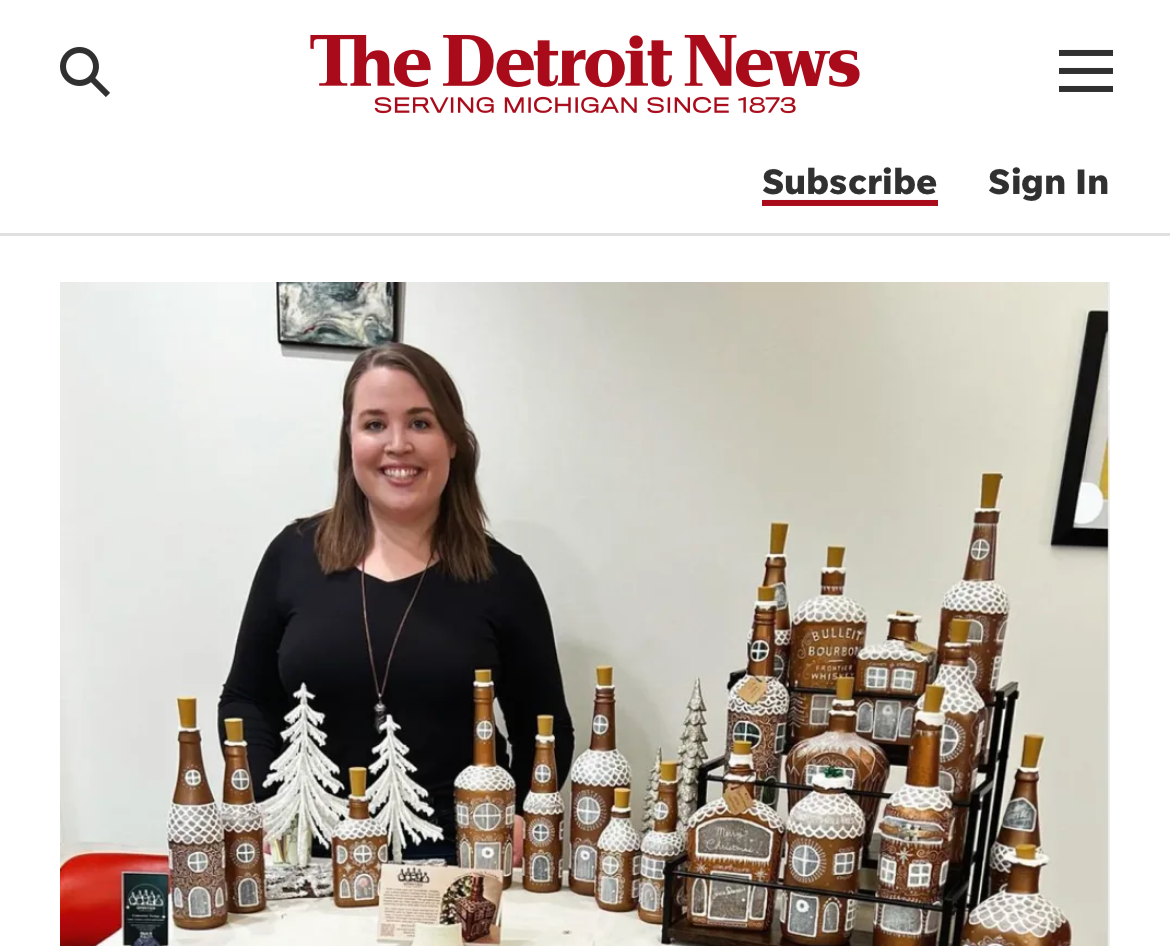1170x946 pixels.
Task: Click the black framed art at the photo's right edge
Action: (x=1081, y=429)
